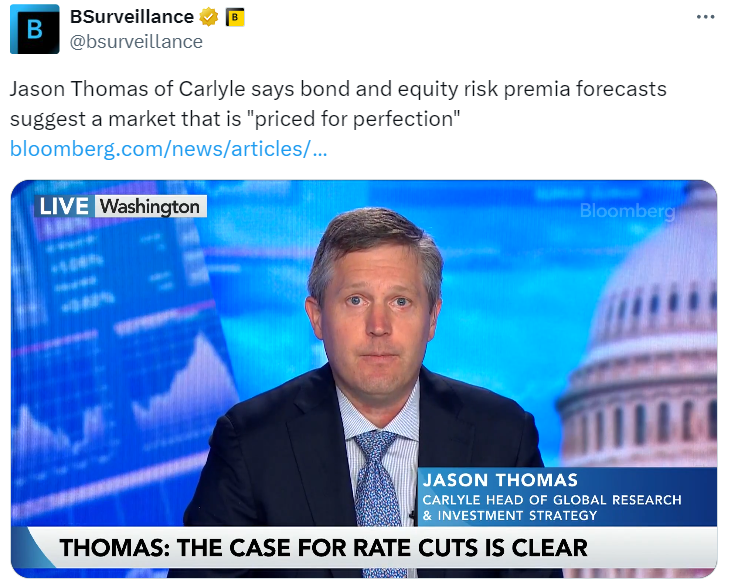This screenshot has height=587, width=729.
Task: Click the tweet text about risk premia
Action: (338, 89)
